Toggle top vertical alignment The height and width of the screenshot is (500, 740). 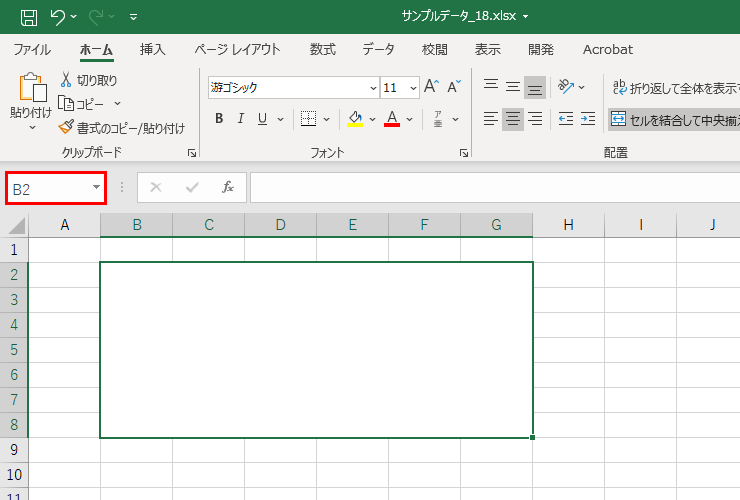[x=491, y=87]
